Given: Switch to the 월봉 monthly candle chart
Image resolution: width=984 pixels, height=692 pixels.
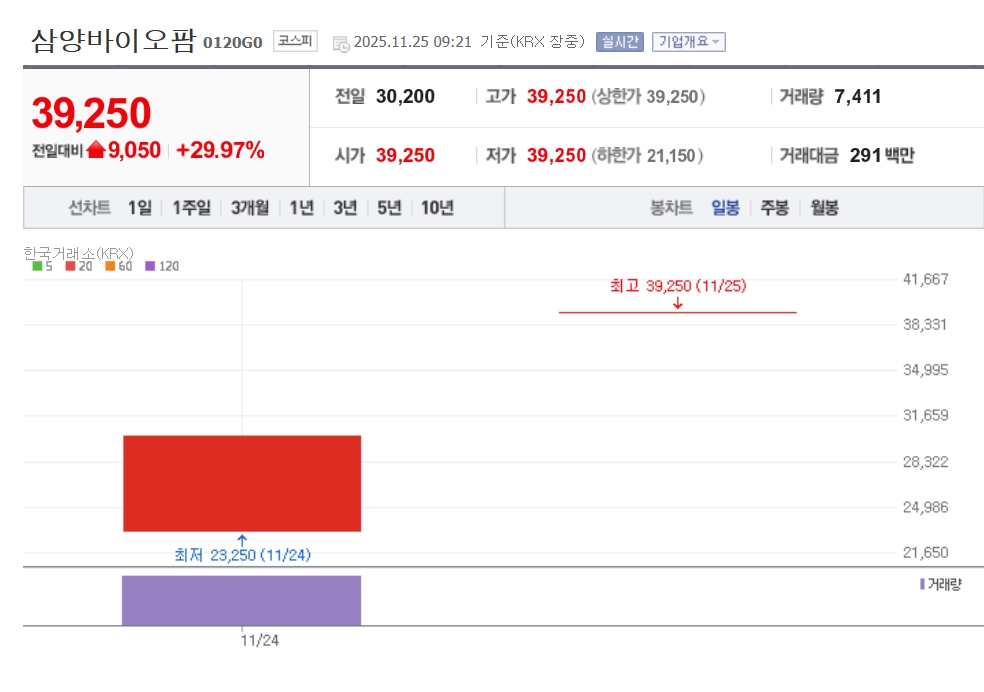Looking at the screenshot, I should pos(824,208).
